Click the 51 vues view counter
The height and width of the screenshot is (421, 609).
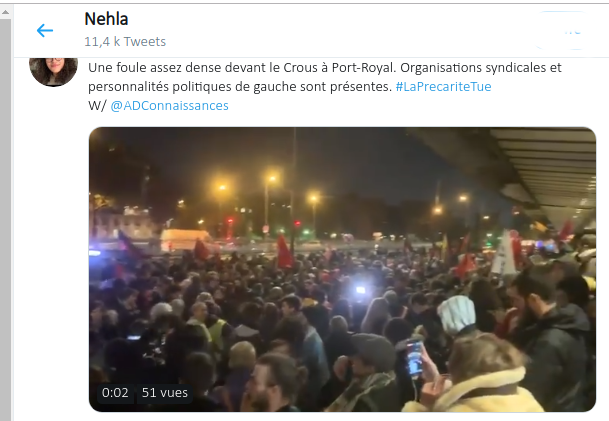(165, 393)
